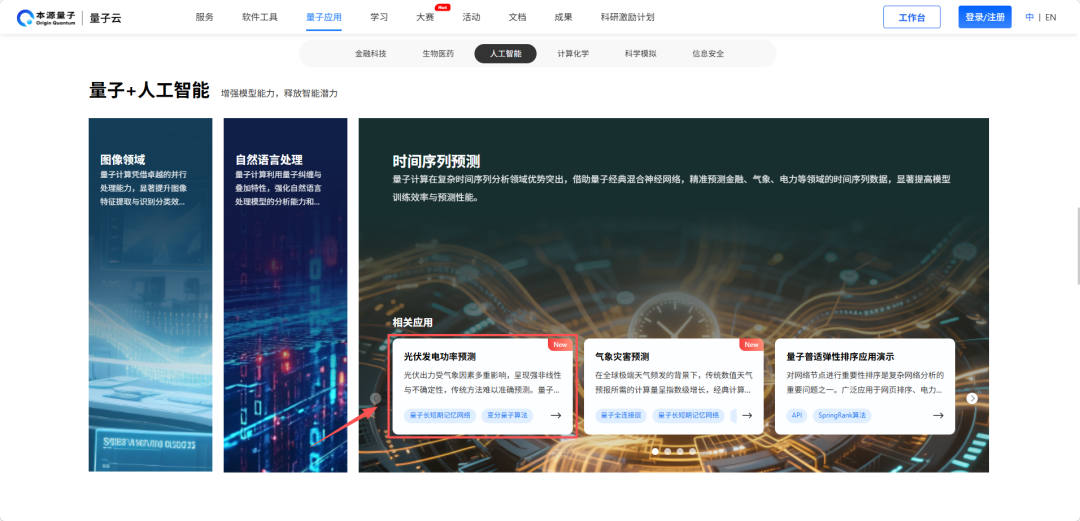1080x521 pixels.
Task: Switch language to EN
Action: click(1050, 17)
